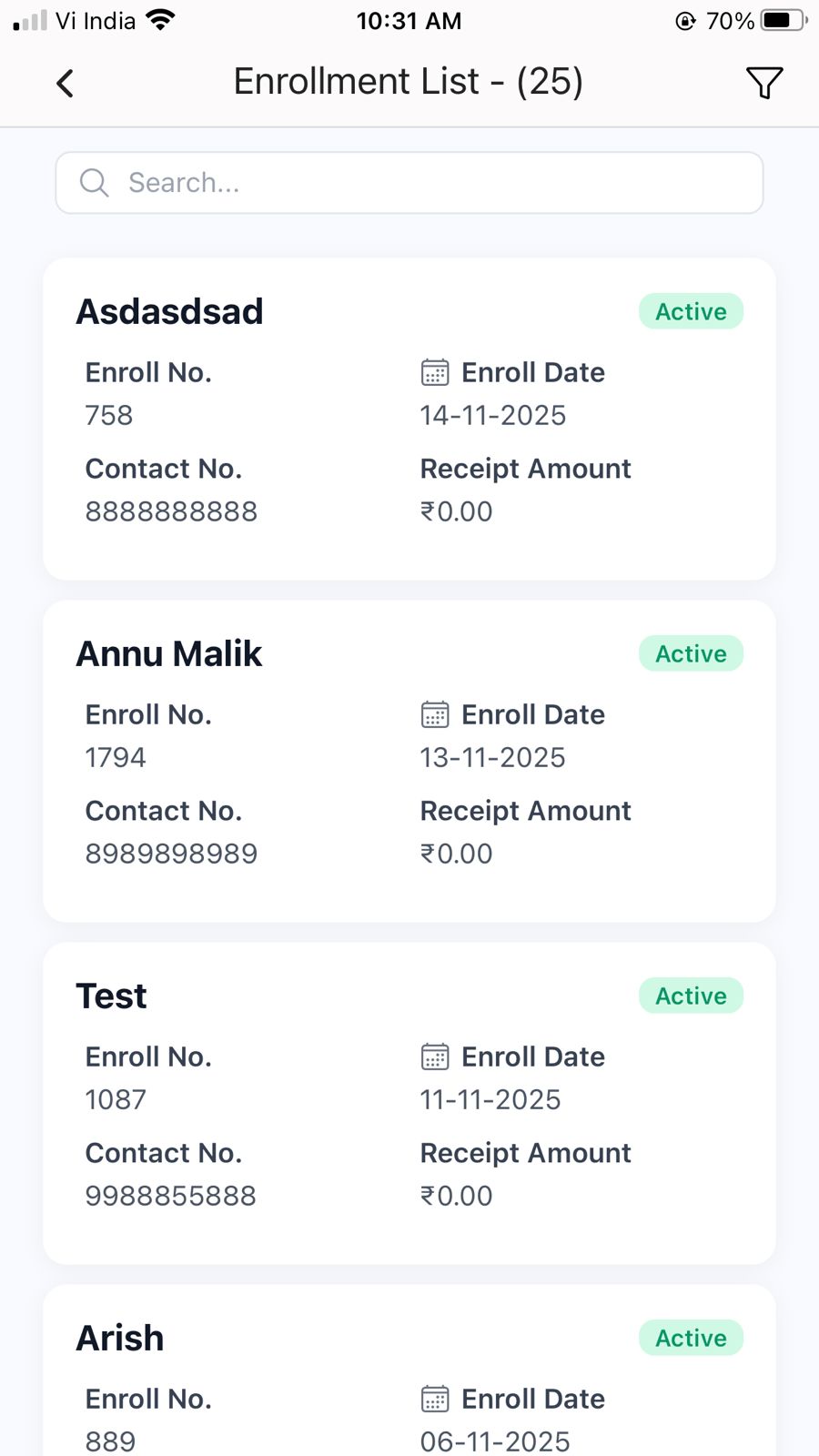Click the calendar icon in Annu Malik card
Screen dimensions: 819x1456
435,714
